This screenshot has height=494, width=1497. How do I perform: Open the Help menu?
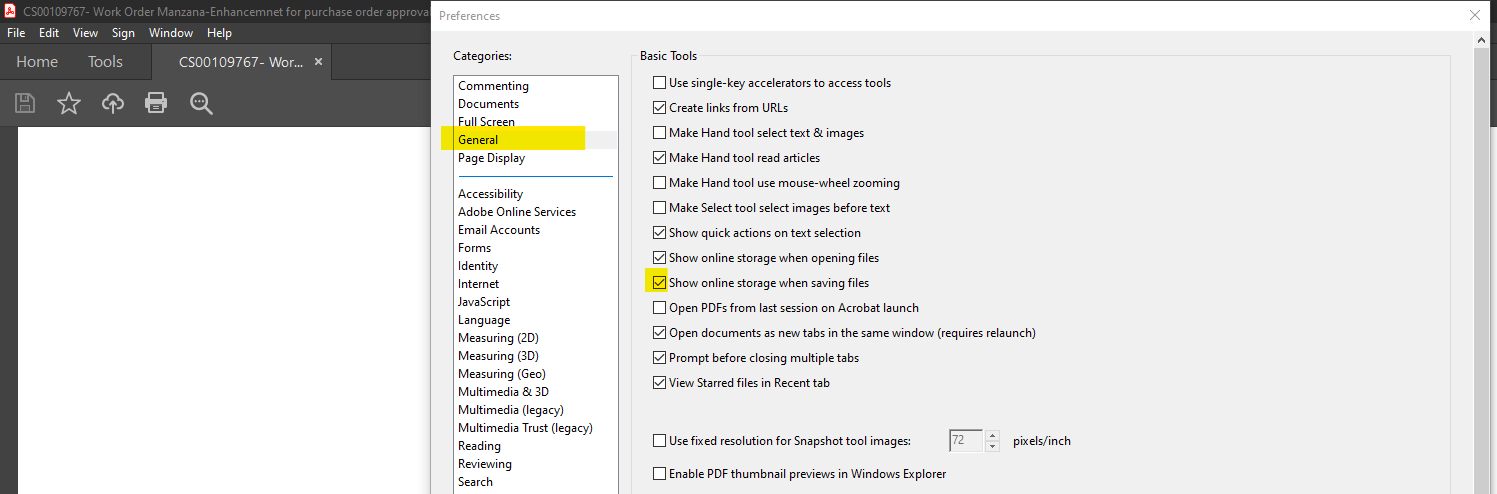pyautogui.click(x=219, y=33)
